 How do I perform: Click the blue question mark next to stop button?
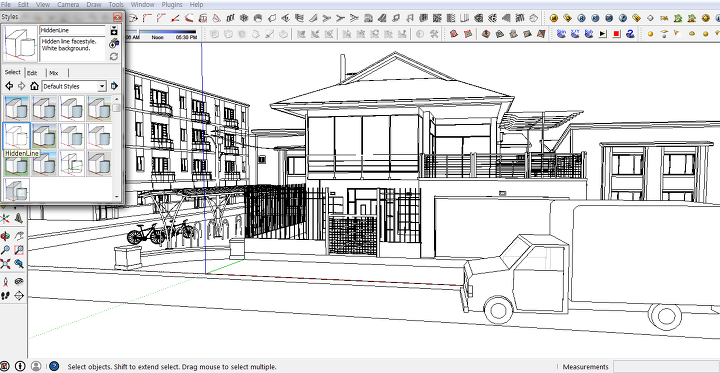pyautogui.click(x=630, y=34)
